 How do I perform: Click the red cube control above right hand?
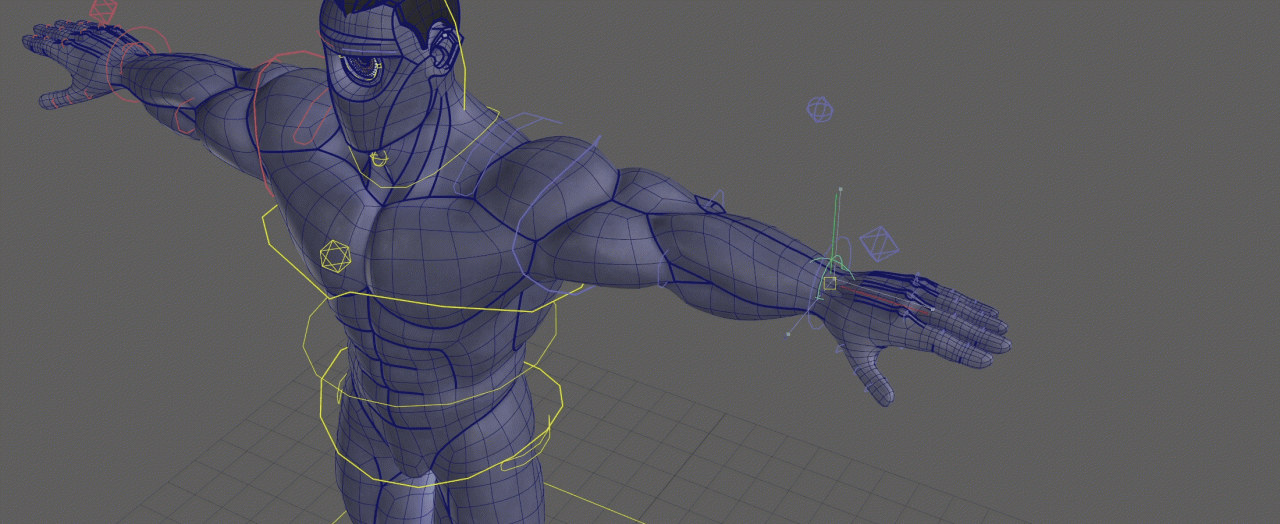102,12
